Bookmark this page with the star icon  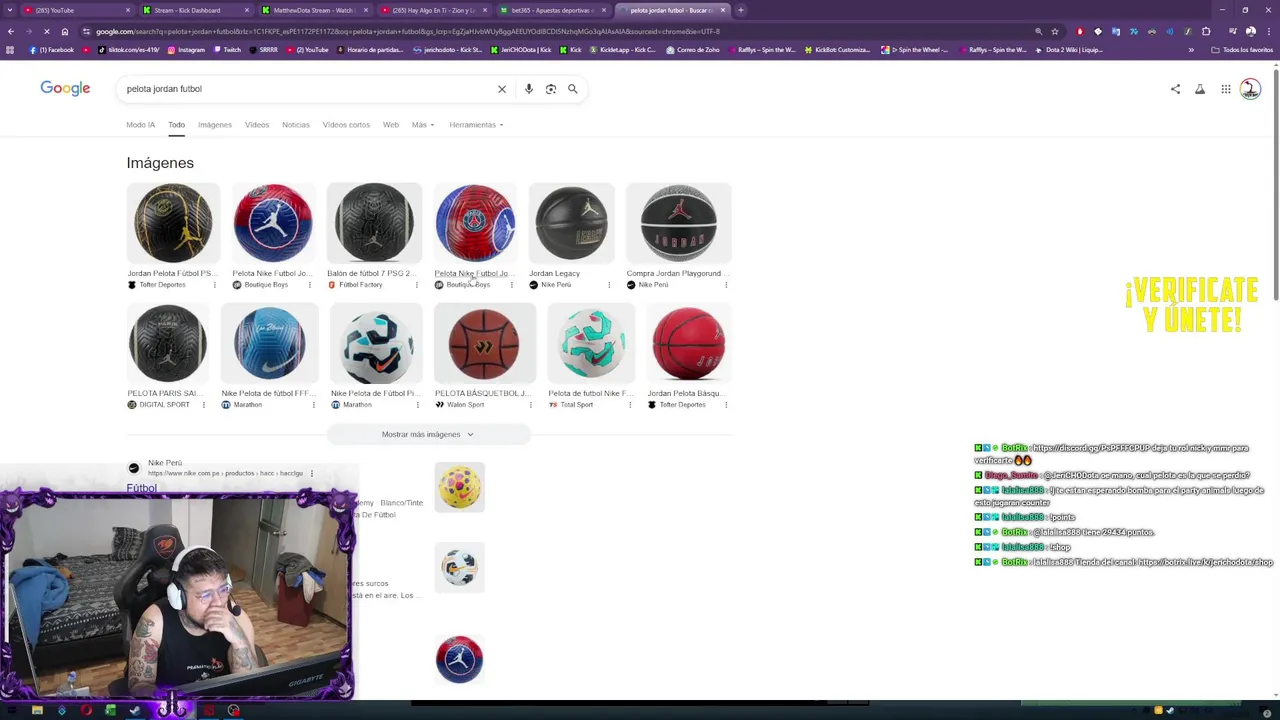click(x=1054, y=31)
